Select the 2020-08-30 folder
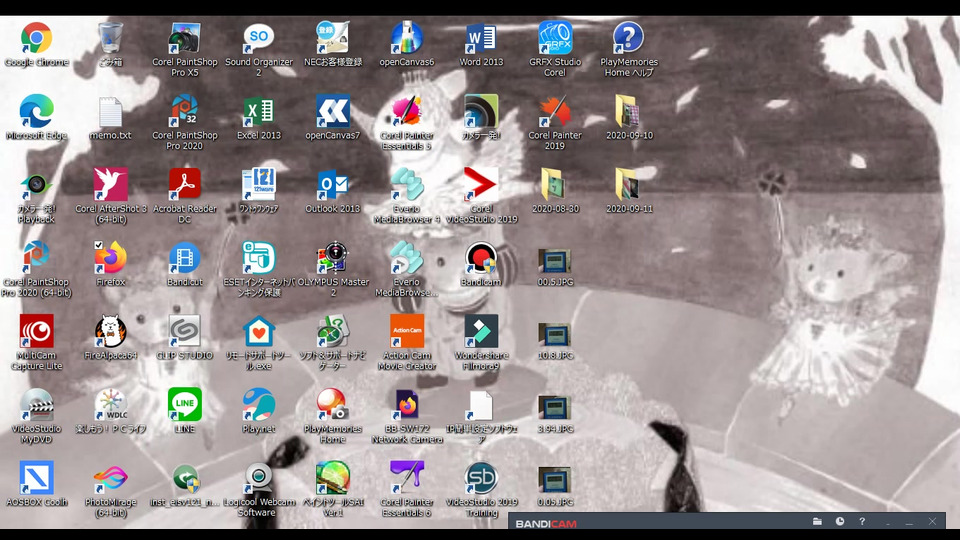This screenshot has width=960, height=540. click(555, 185)
